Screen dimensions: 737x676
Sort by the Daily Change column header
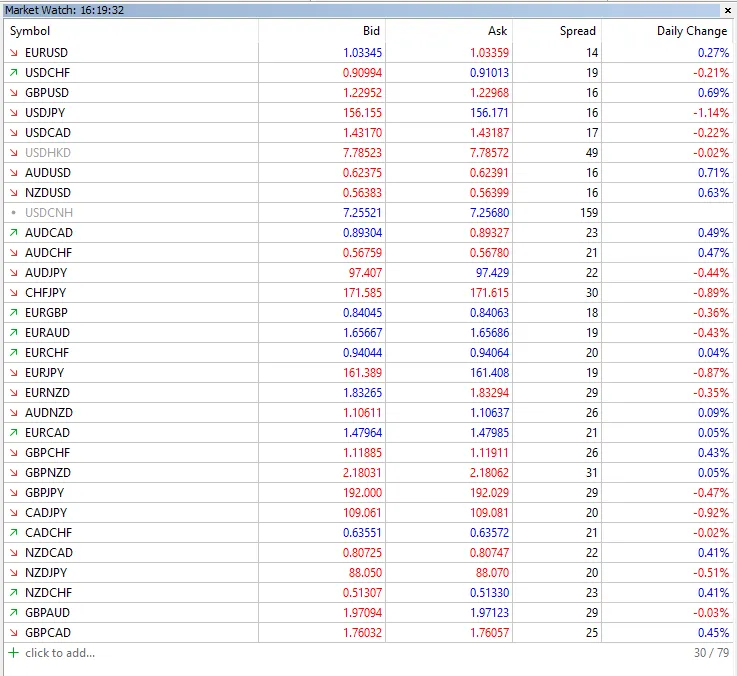[691, 31]
